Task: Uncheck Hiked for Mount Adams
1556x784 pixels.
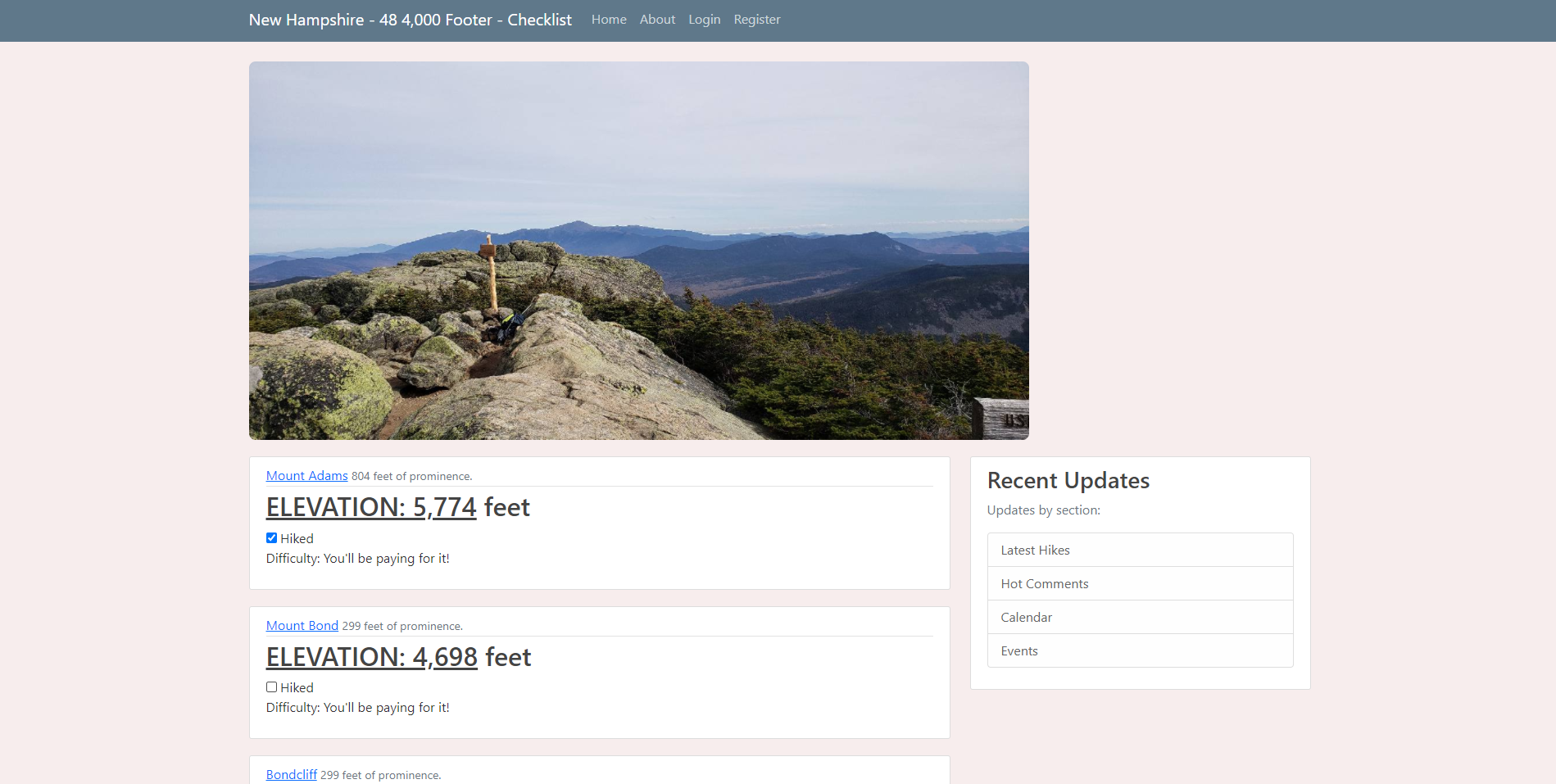Action: [x=271, y=537]
